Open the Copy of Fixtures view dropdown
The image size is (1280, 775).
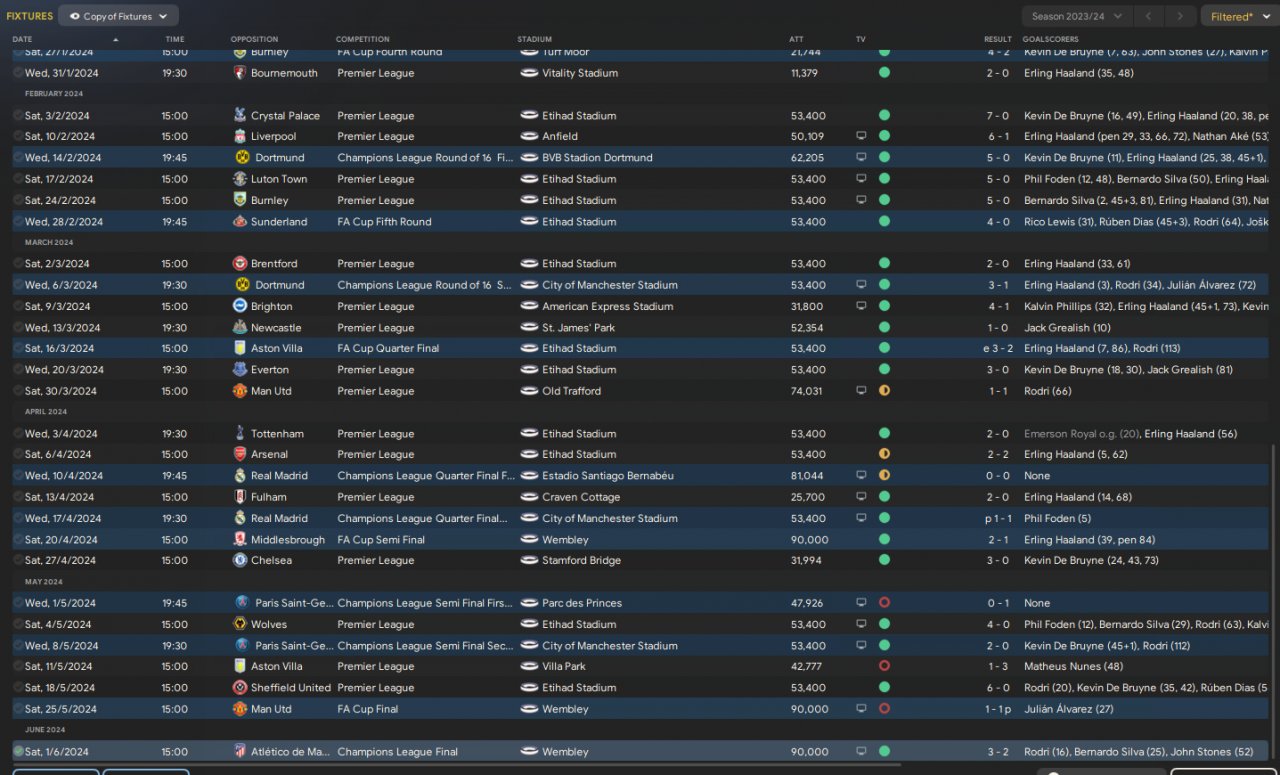(x=118, y=16)
